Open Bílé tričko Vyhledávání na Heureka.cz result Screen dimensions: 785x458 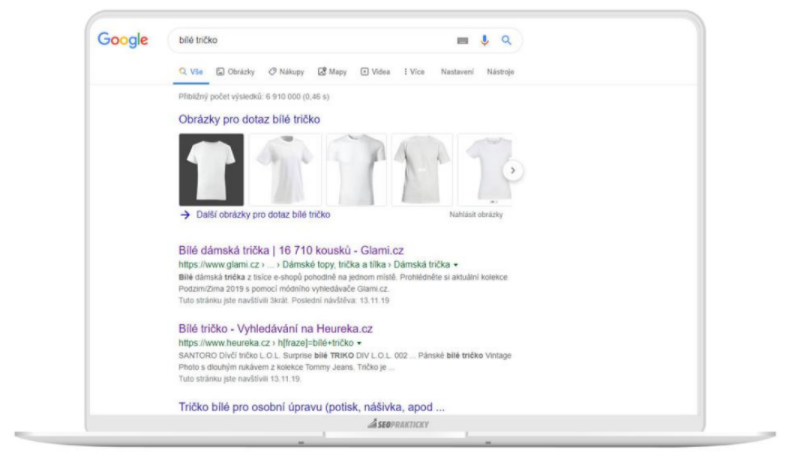pos(275,328)
